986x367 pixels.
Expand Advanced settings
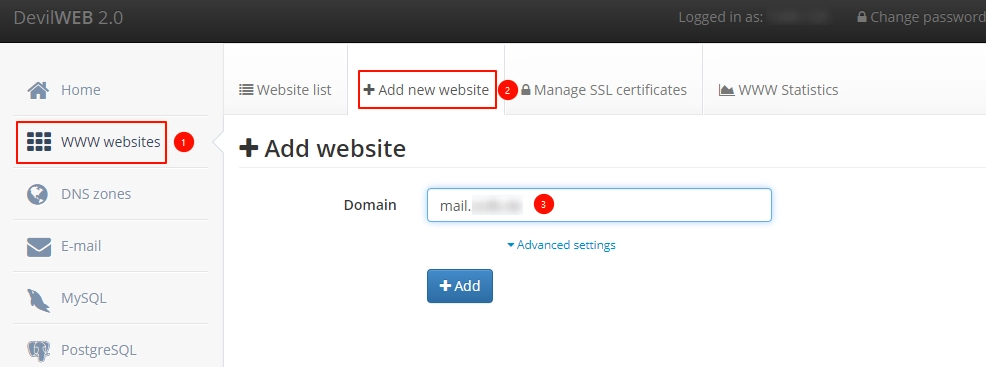562,245
